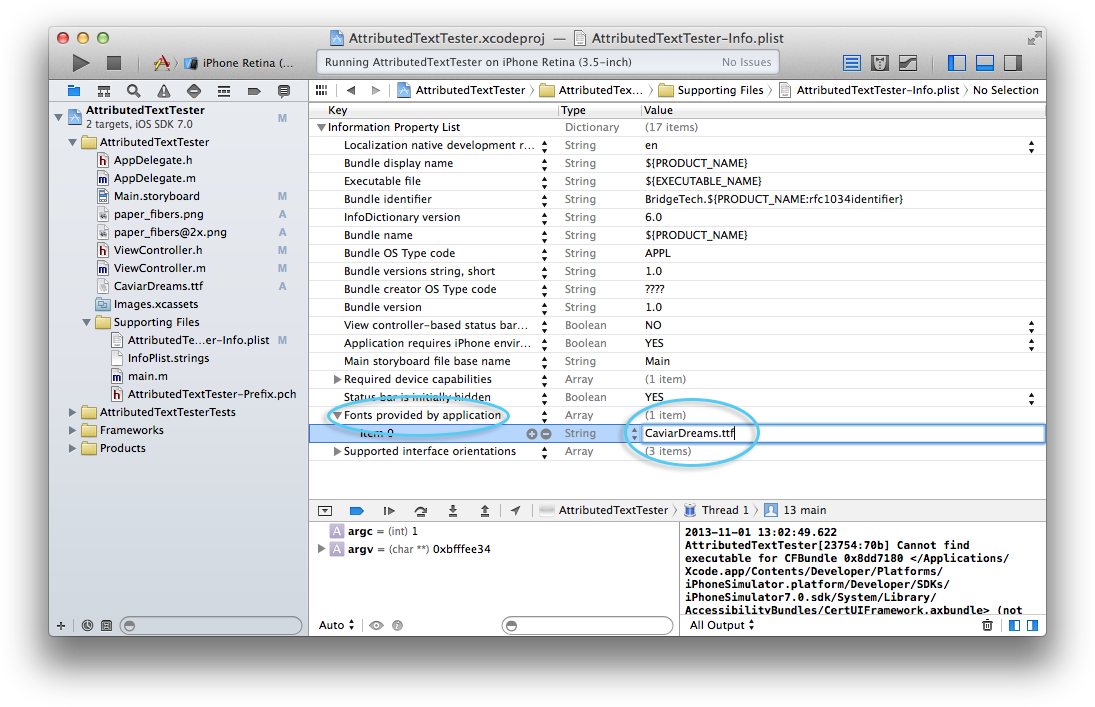Expand the AttributedTextTesterTests group
The image size is (1095, 707).
72,412
